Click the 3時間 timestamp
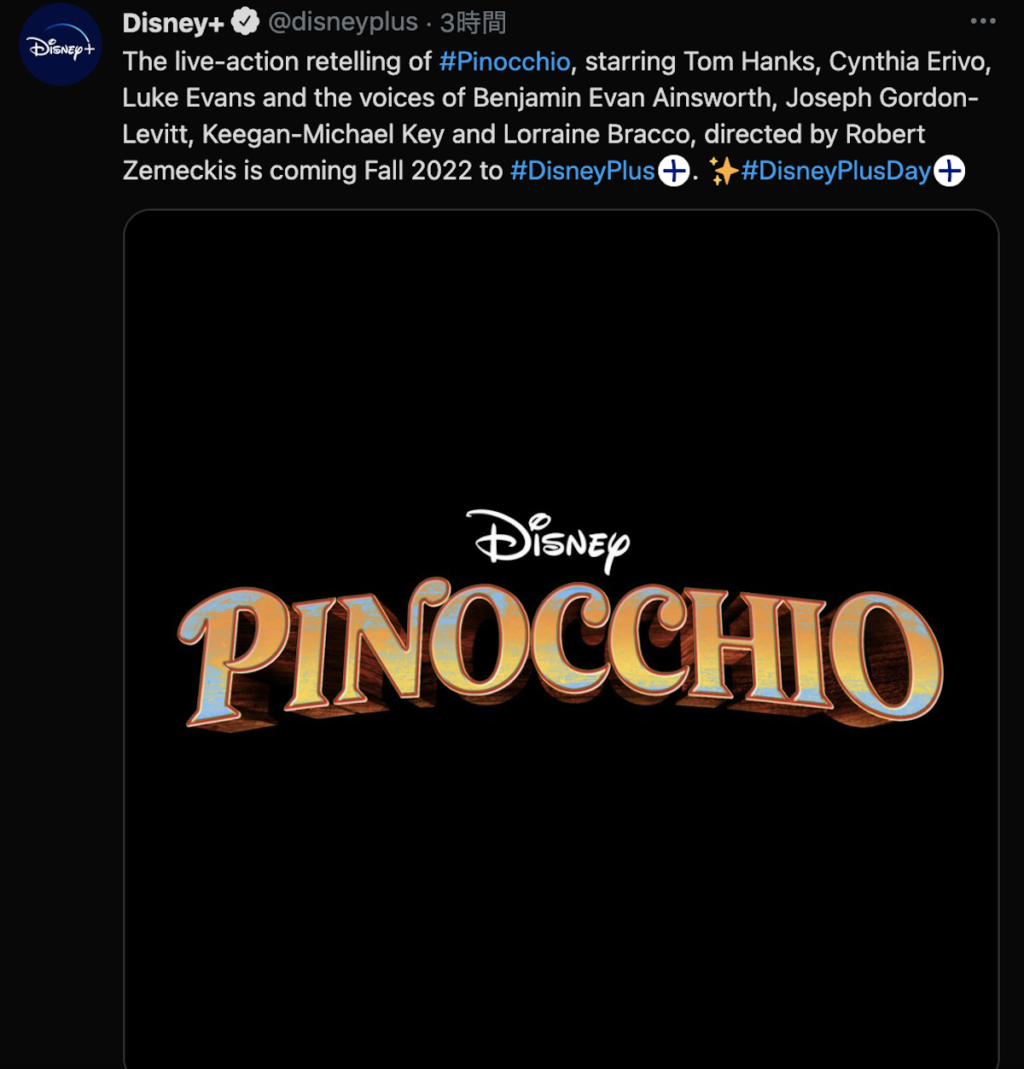The height and width of the screenshot is (1069, 1024). click(x=472, y=23)
